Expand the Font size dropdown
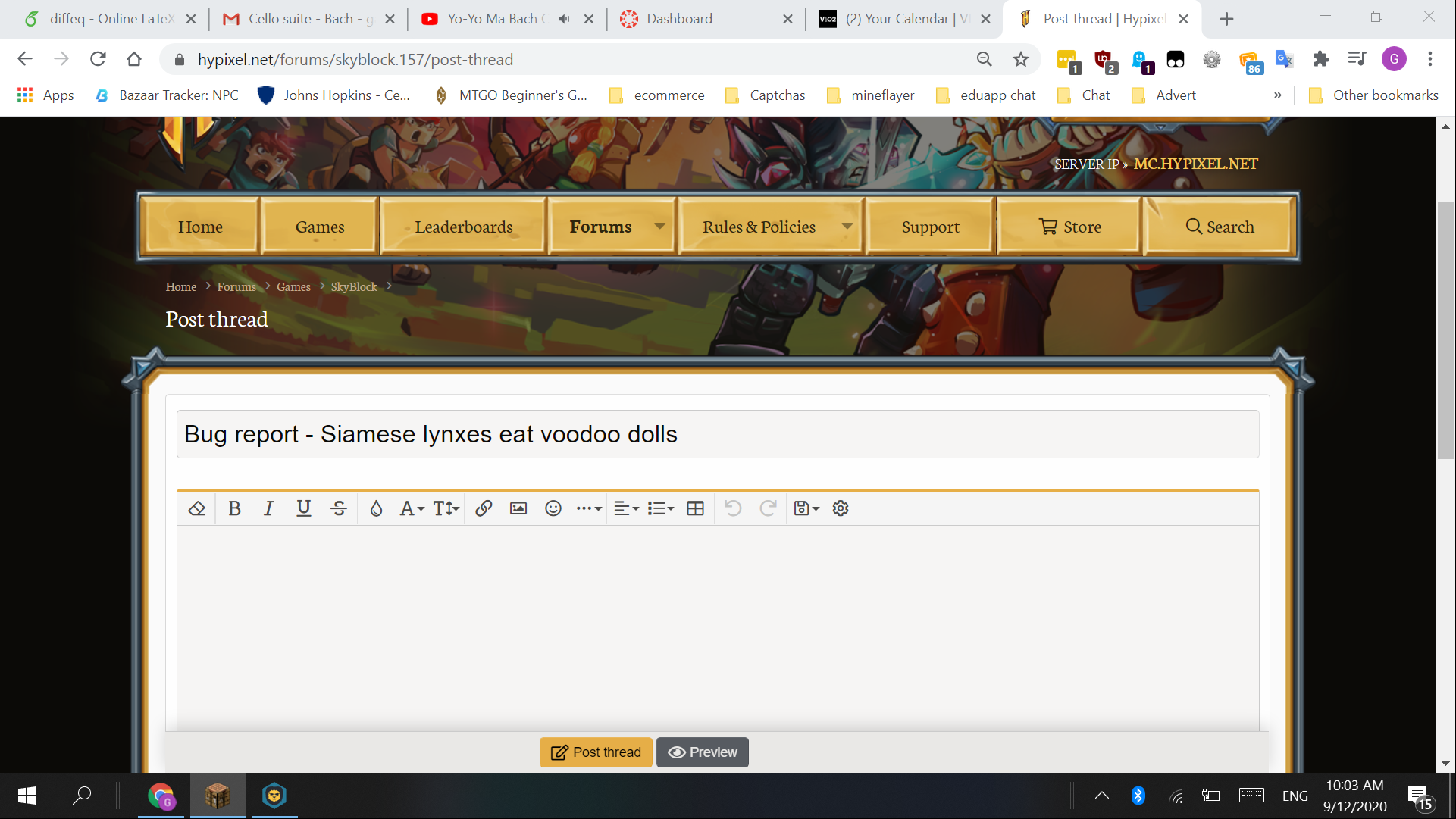Viewport: 1456px width, 819px height. 446,508
